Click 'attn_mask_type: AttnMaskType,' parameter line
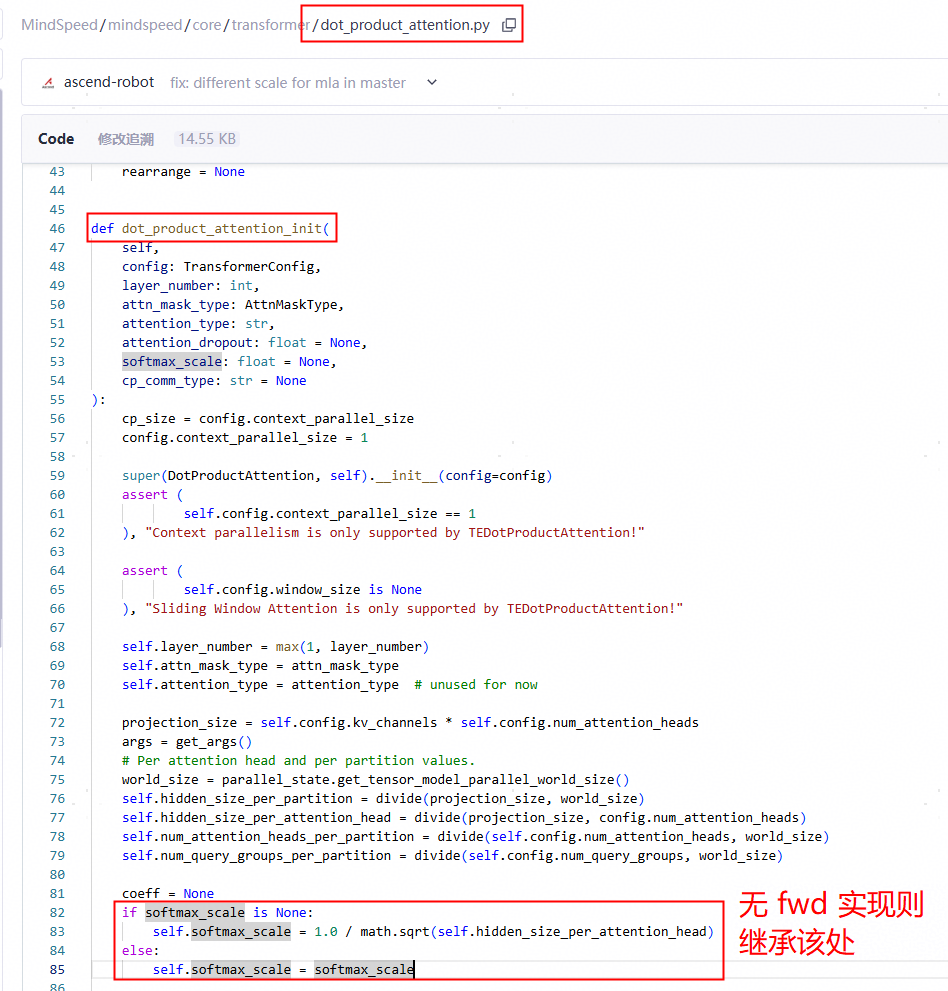Viewport: 948px width, 991px height. pyautogui.click(x=233, y=305)
